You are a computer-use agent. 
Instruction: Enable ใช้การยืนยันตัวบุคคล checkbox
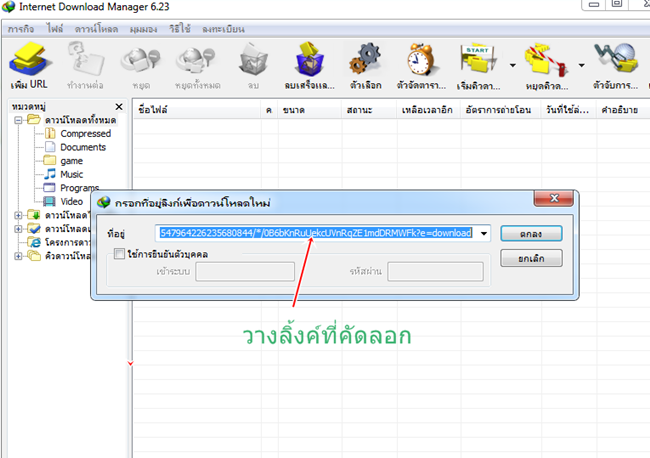pos(119,253)
